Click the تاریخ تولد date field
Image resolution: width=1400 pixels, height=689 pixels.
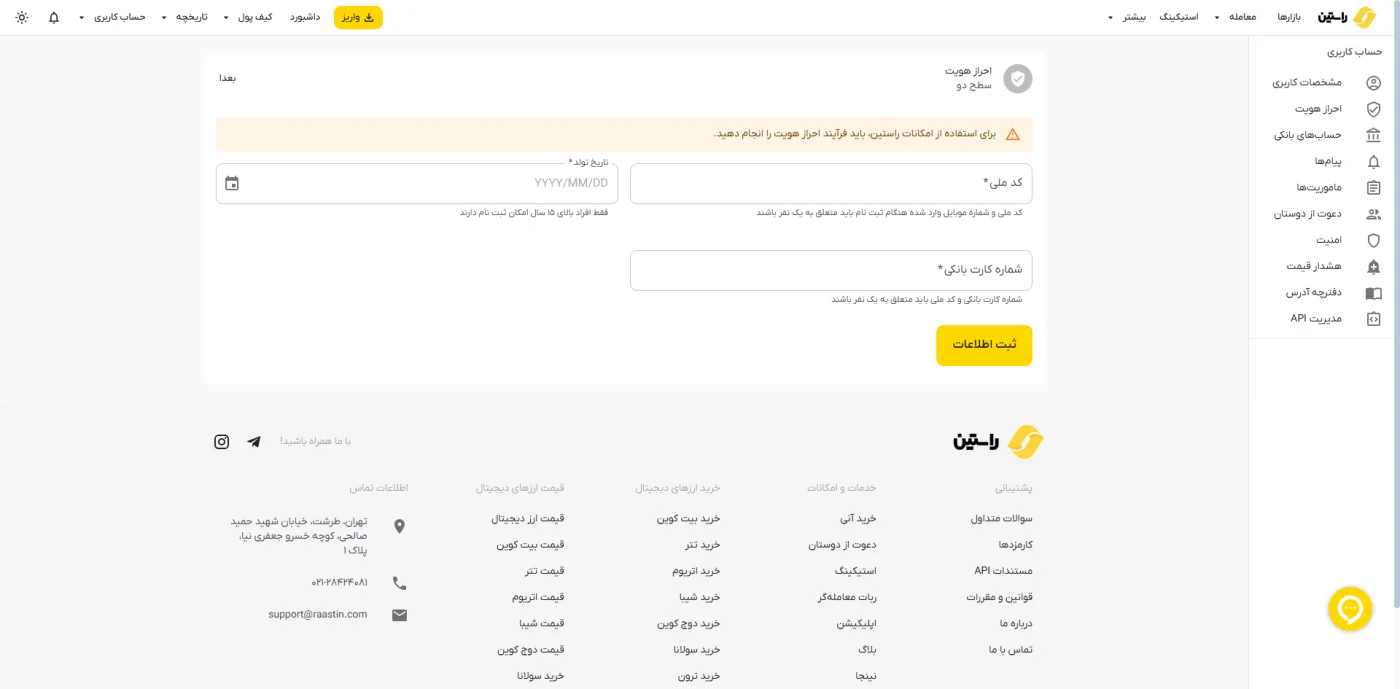tap(417, 184)
